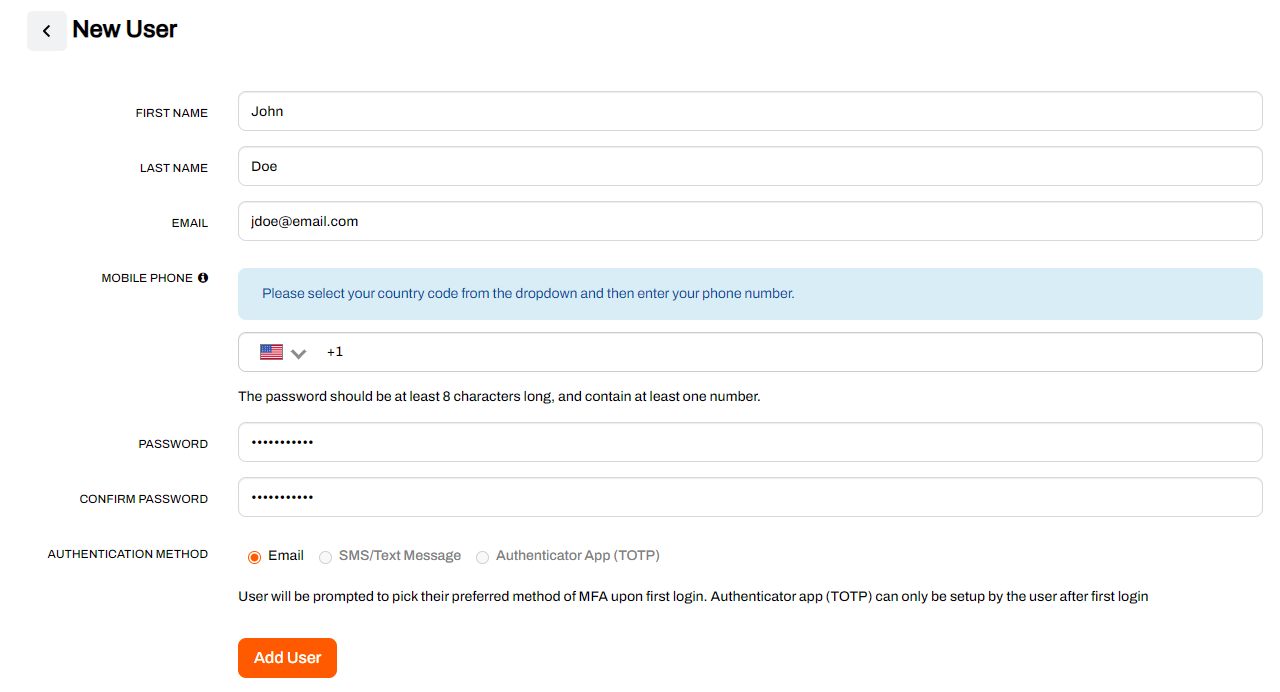Click the Add User button
The image size is (1280, 692).
tap(287, 658)
